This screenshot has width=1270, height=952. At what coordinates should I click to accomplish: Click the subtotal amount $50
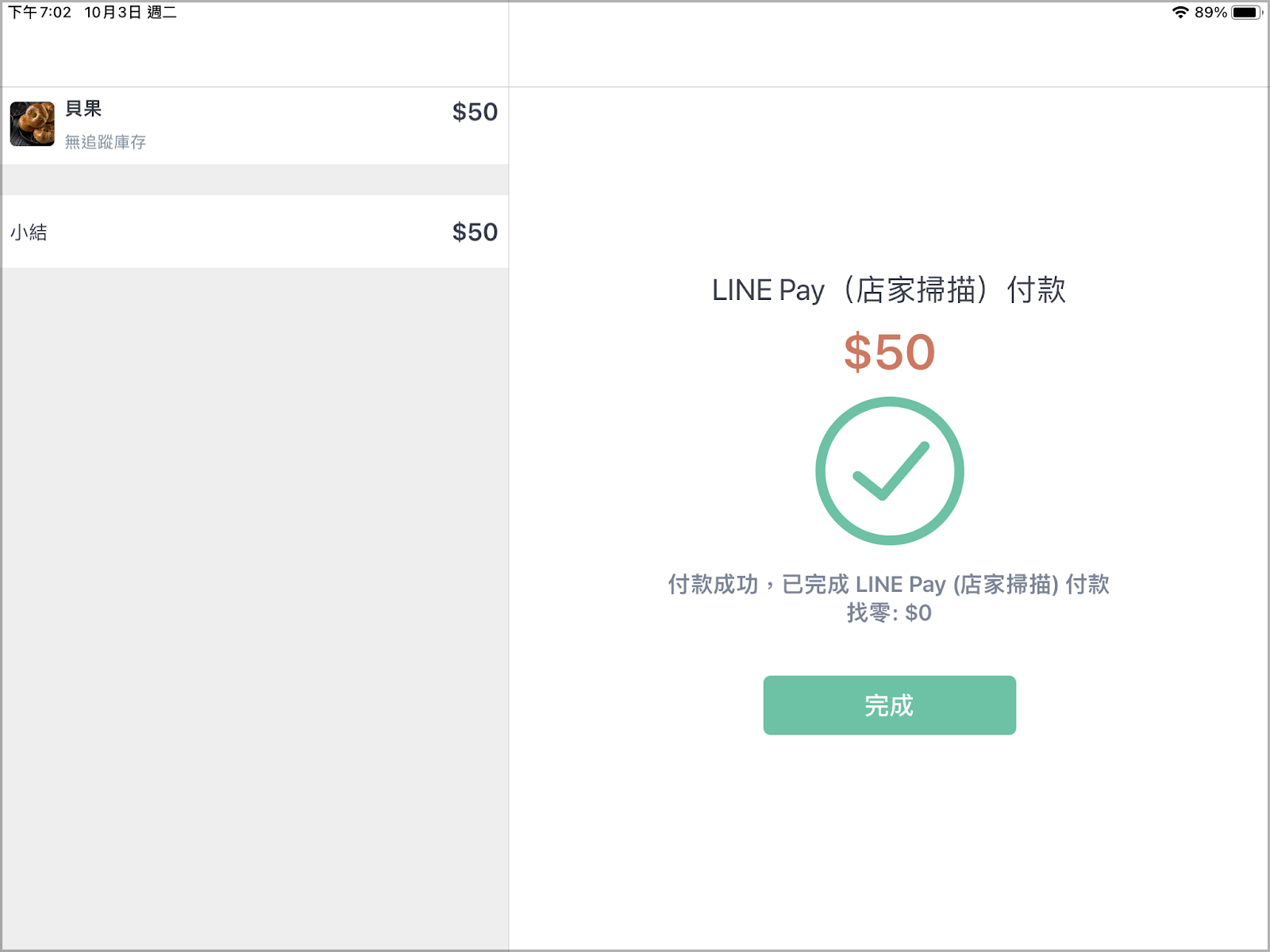pyautogui.click(x=475, y=232)
